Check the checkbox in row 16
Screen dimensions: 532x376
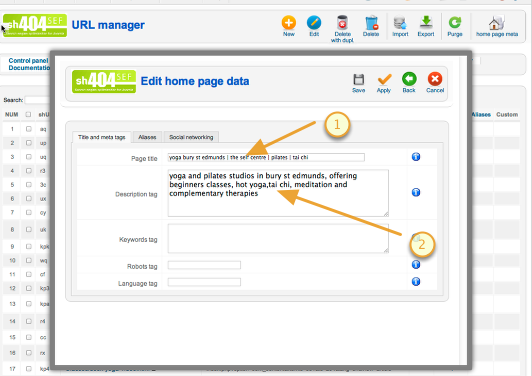[28, 353]
